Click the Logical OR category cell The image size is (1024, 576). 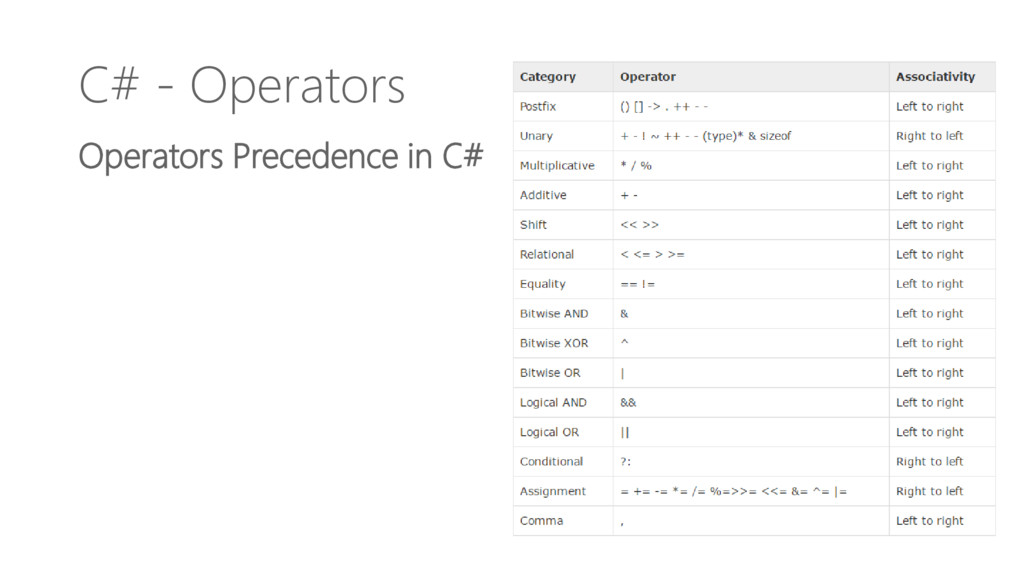pyautogui.click(x=563, y=432)
